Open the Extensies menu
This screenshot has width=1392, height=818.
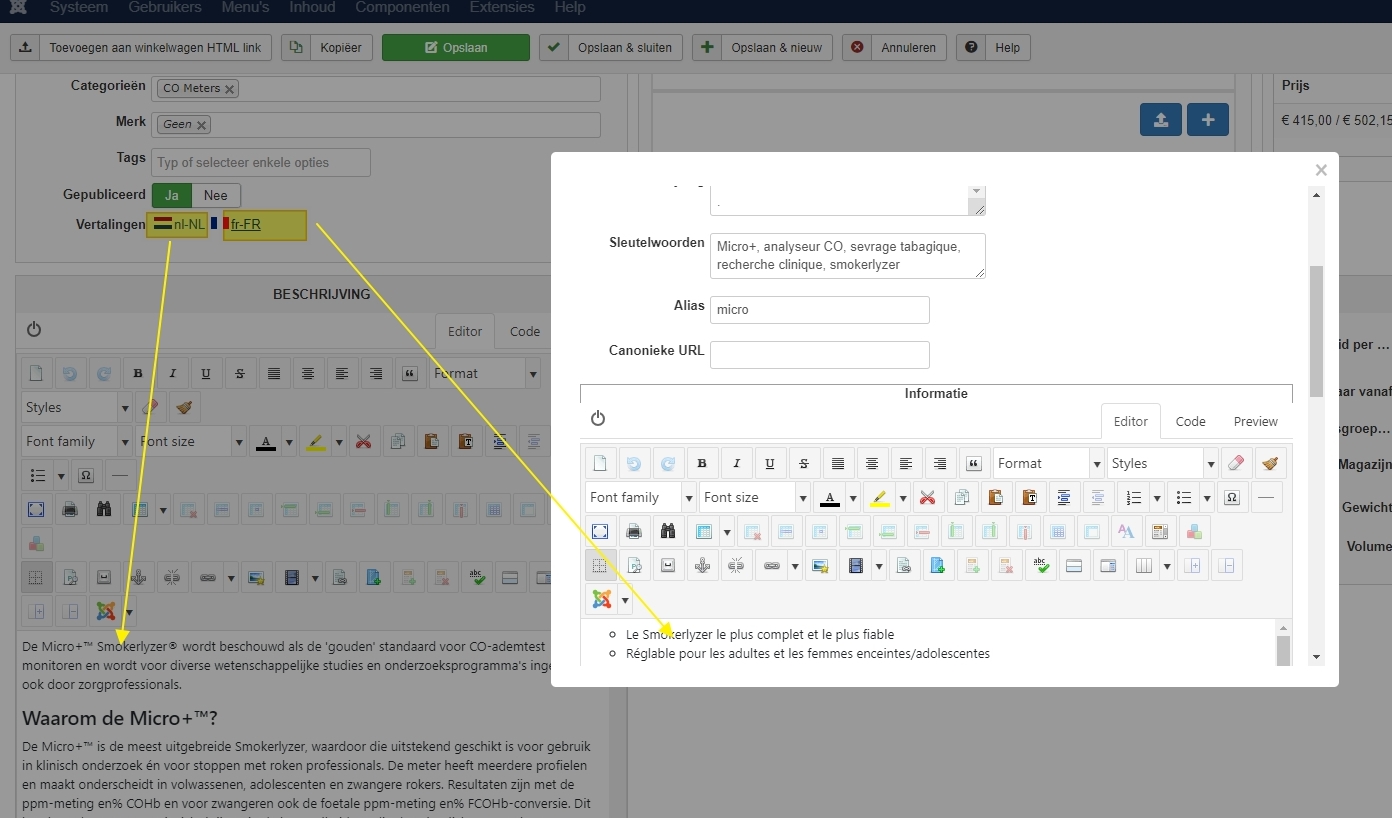pos(502,7)
